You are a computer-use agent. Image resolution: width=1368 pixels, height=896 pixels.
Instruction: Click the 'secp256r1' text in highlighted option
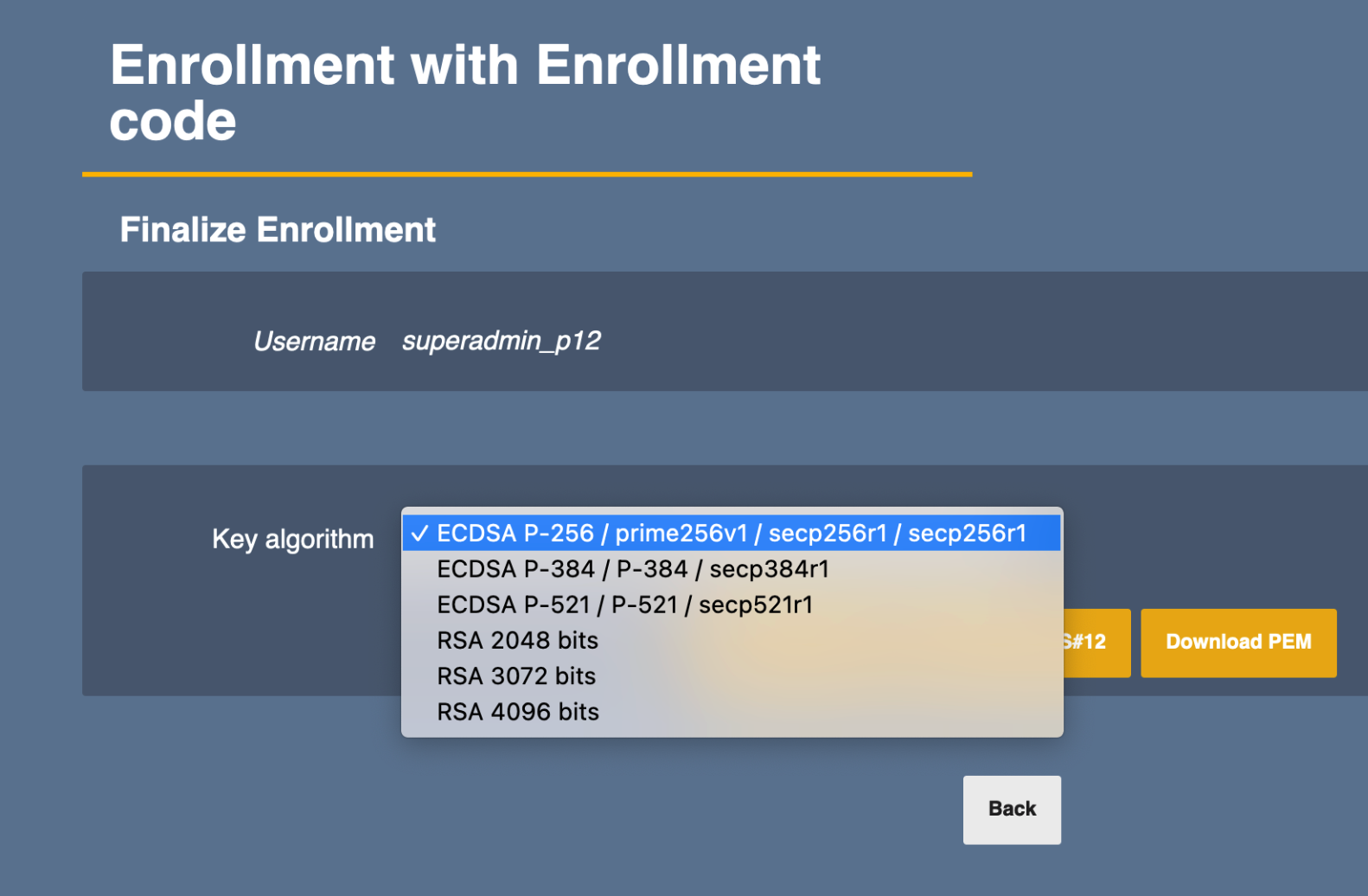click(828, 533)
